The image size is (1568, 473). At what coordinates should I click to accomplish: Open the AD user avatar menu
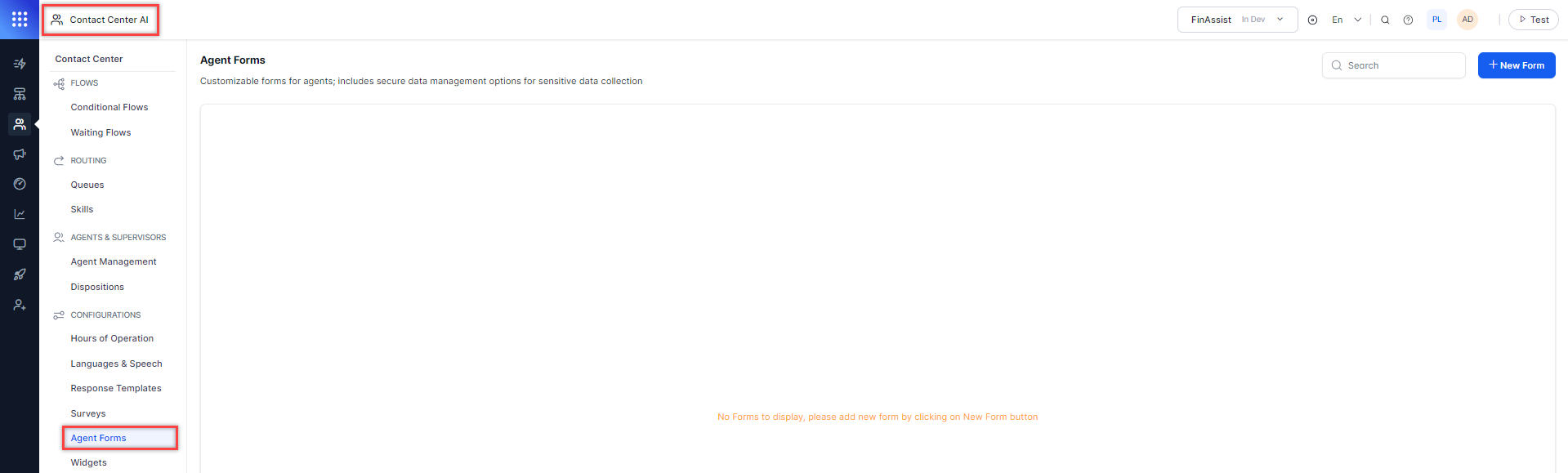[x=1467, y=20]
